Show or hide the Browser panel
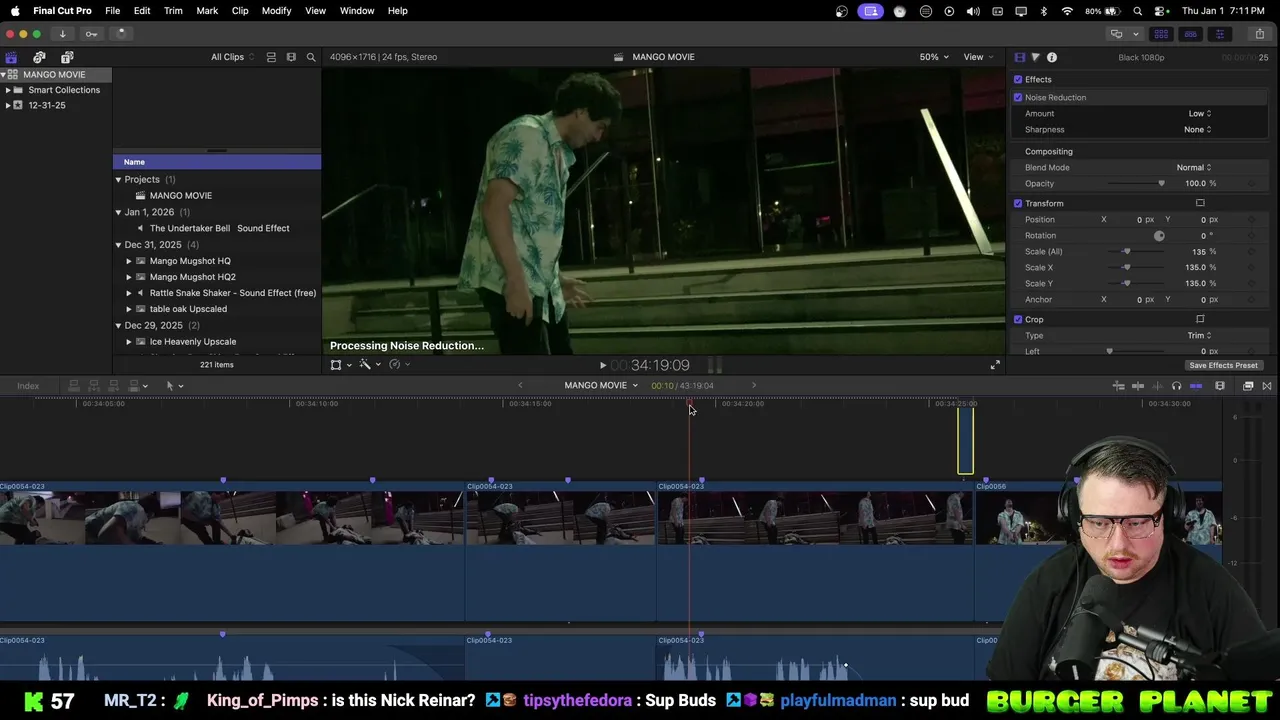1280x720 pixels. pyautogui.click(x=1160, y=34)
